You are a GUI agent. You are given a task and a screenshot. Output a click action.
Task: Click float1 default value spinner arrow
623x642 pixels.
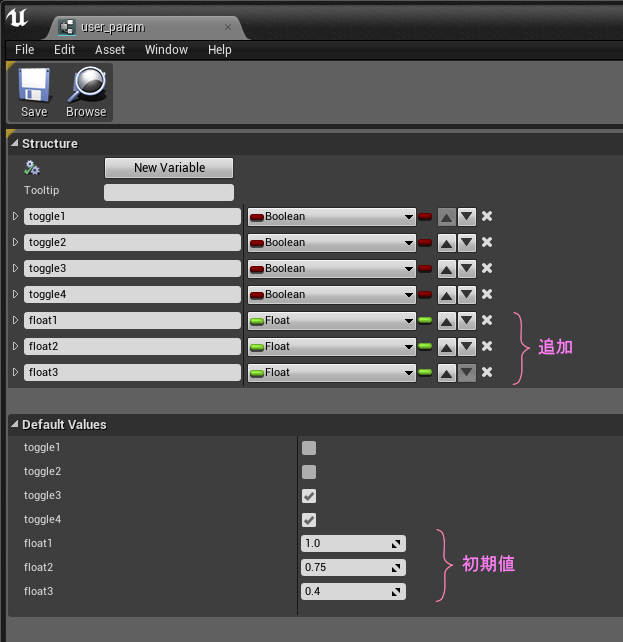396,544
